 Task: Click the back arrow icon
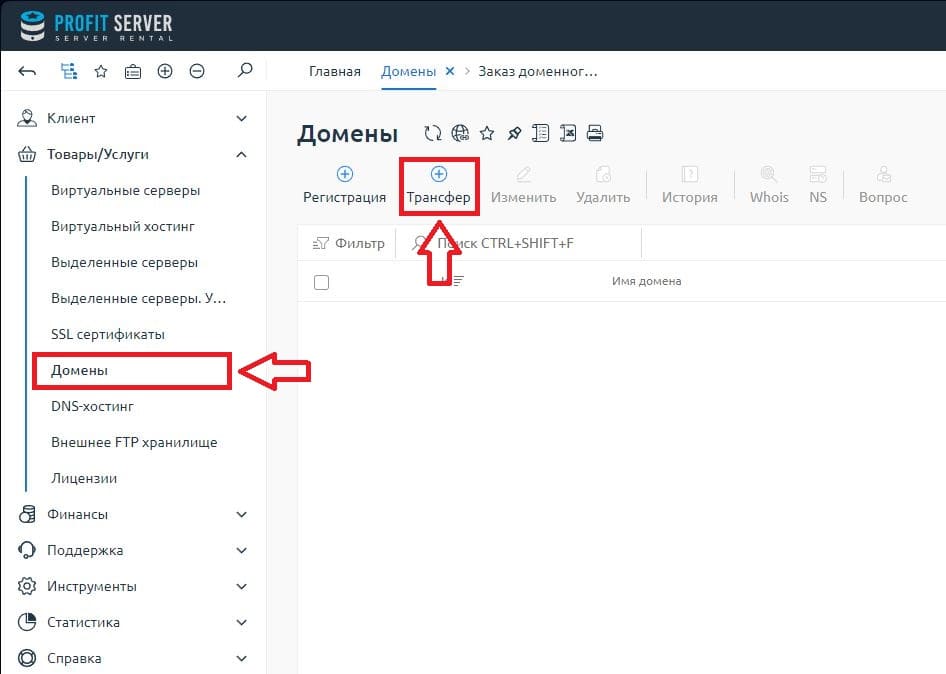coord(27,72)
